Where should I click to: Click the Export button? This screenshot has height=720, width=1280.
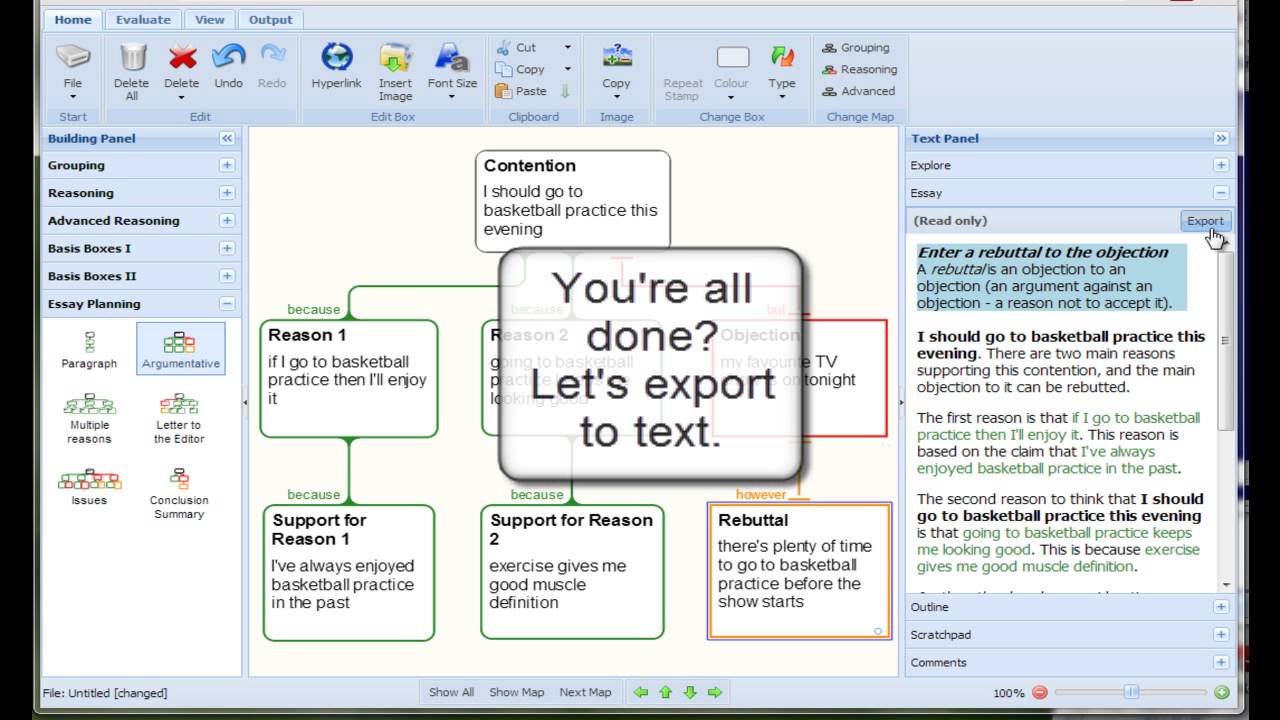1205,221
